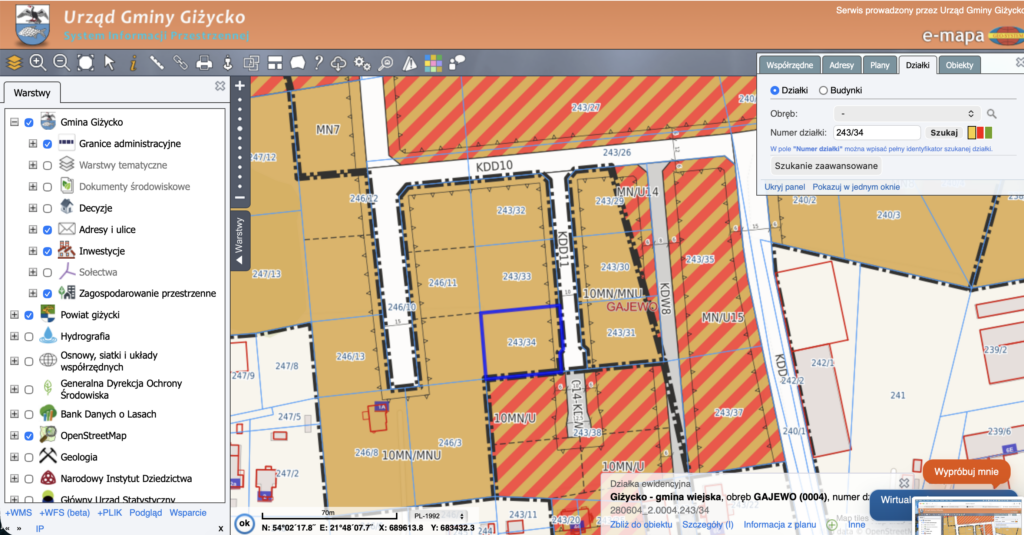Pick the green highlight color swatch
The height and width of the screenshot is (535, 1024).
tap(988, 133)
